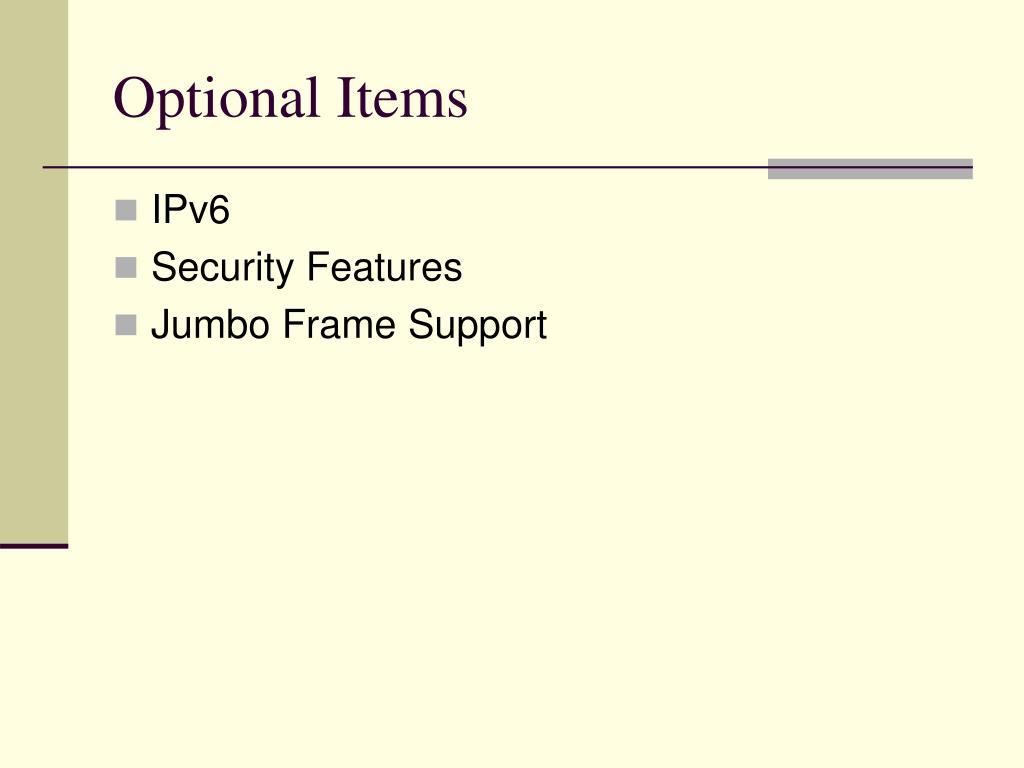This screenshot has height=768, width=1024.
Task: Select the 'IPv6' bullet text
Action: pyautogui.click(x=190, y=210)
